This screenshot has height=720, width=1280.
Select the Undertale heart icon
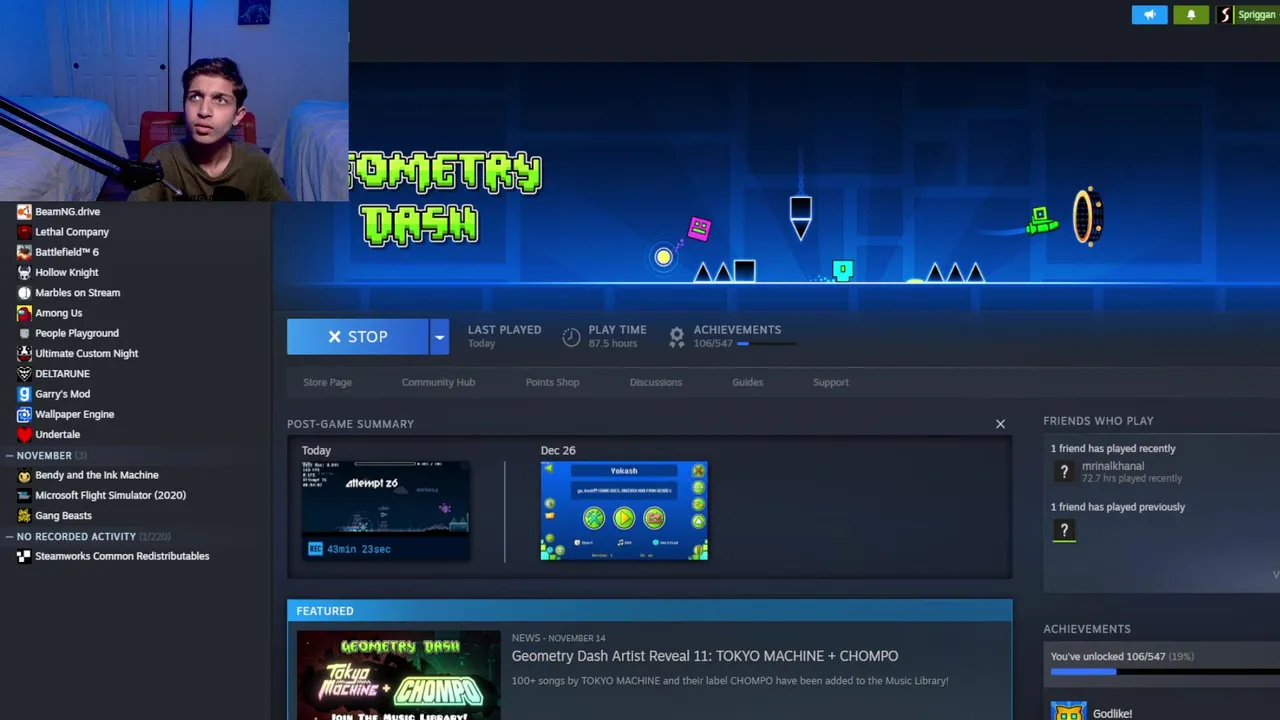click(24, 435)
